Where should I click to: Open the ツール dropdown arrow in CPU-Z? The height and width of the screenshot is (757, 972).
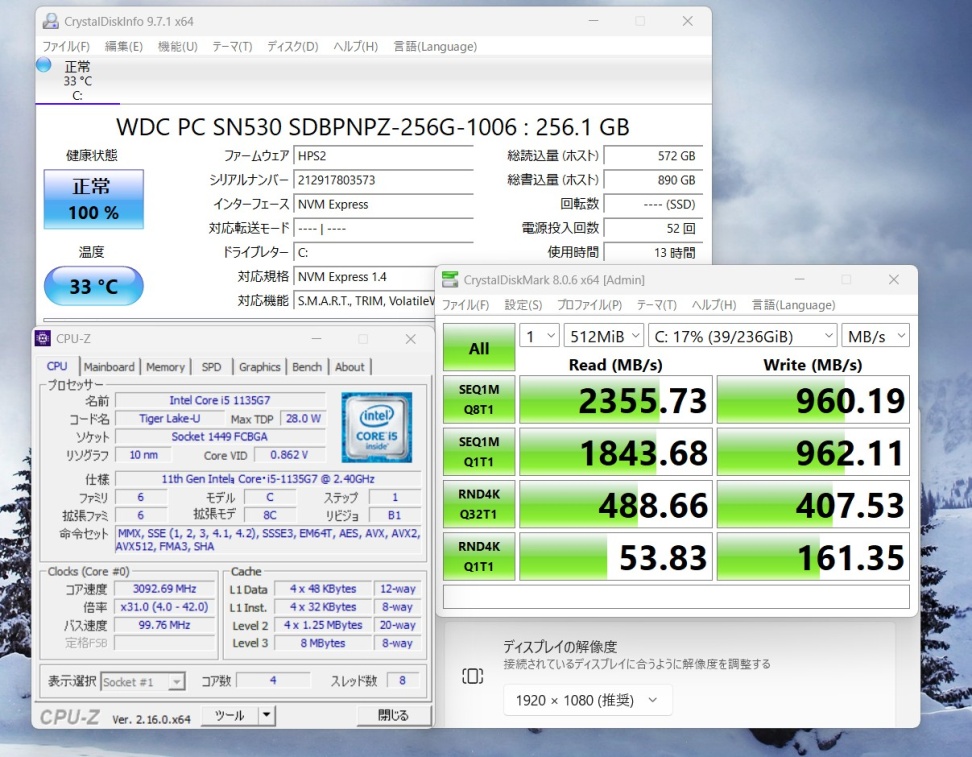click(x=267, y=715)
